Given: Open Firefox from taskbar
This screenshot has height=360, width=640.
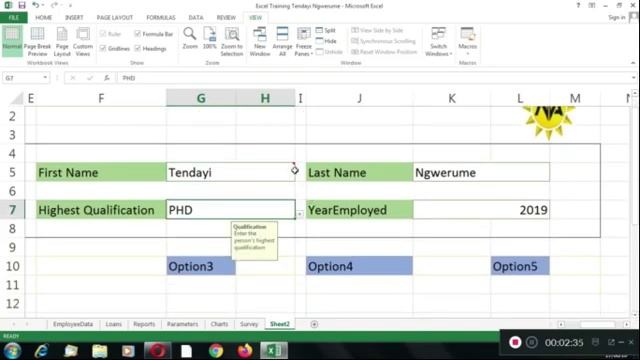Looking at the screenshot, I should [245, 351].
